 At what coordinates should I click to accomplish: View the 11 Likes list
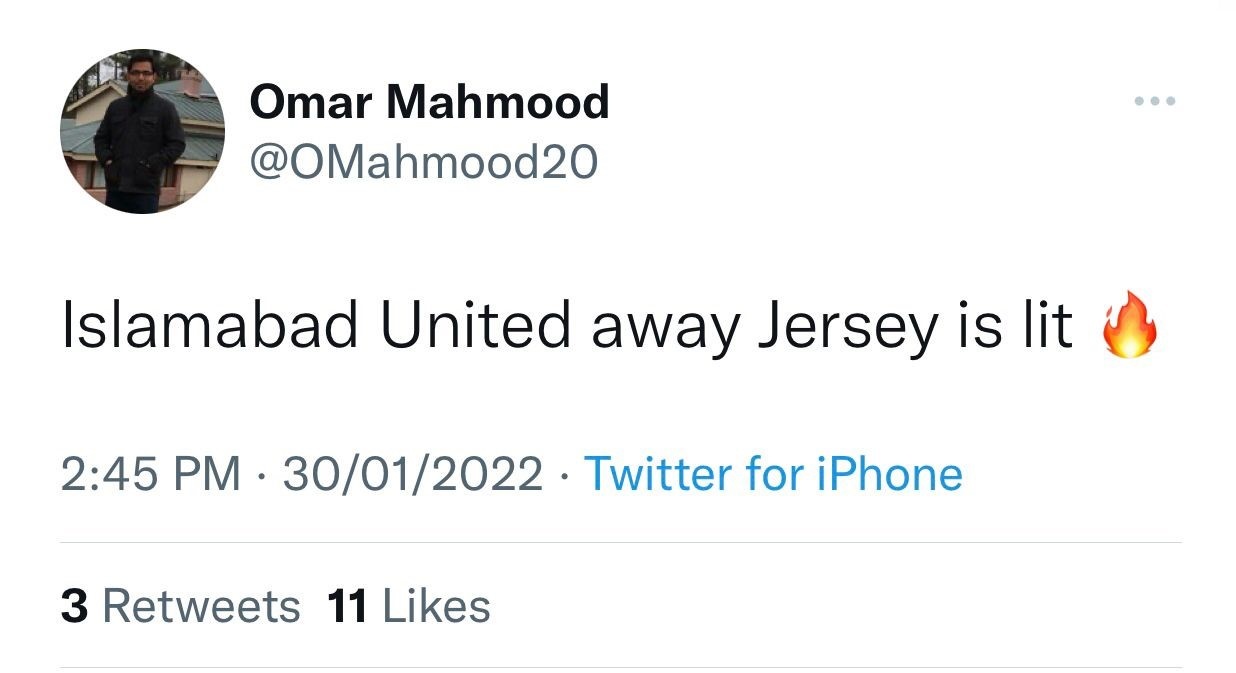[409, 606]
